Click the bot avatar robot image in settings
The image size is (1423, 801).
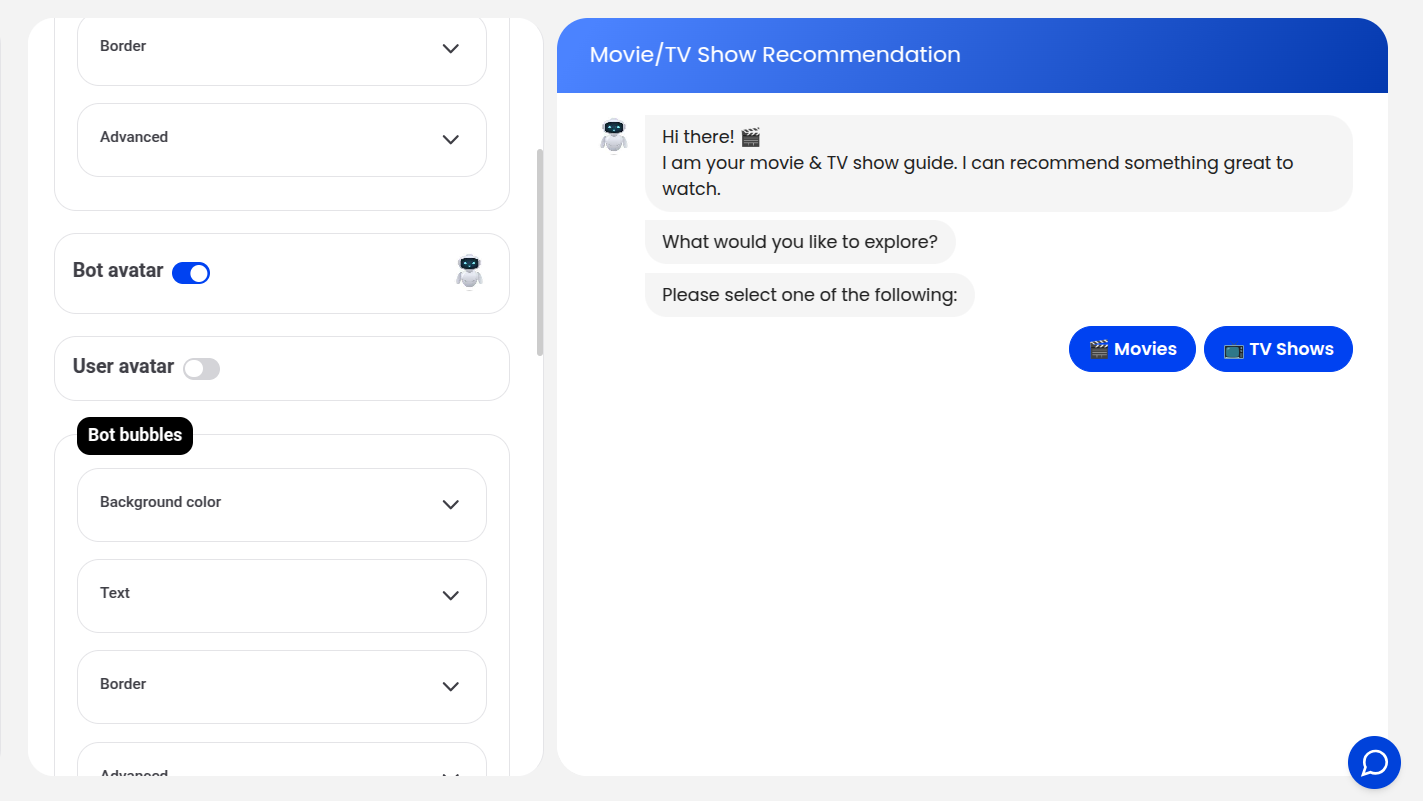pos(469,272)
